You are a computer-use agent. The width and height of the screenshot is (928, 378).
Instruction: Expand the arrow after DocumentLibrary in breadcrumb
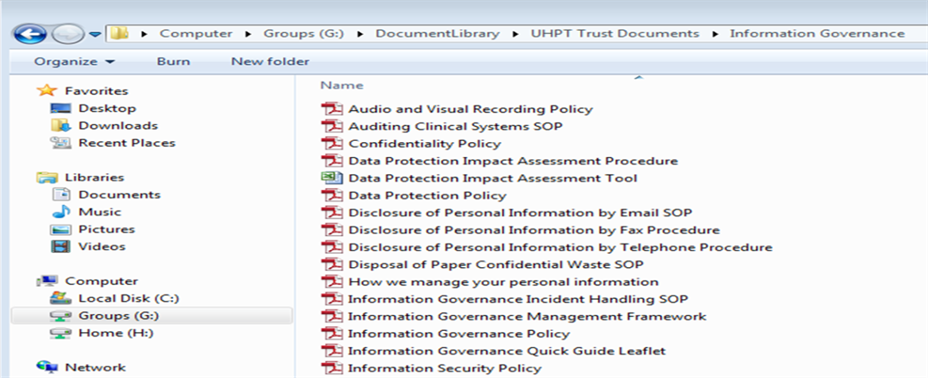(515, 34)
